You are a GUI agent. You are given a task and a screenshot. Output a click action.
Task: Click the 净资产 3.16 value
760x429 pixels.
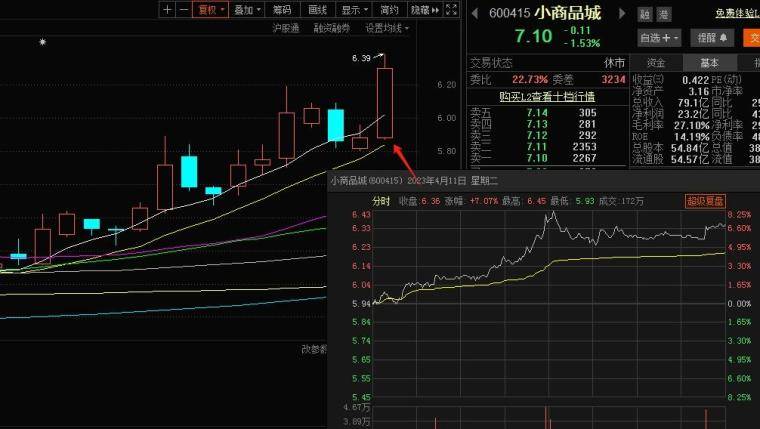(x=698, y=91)
